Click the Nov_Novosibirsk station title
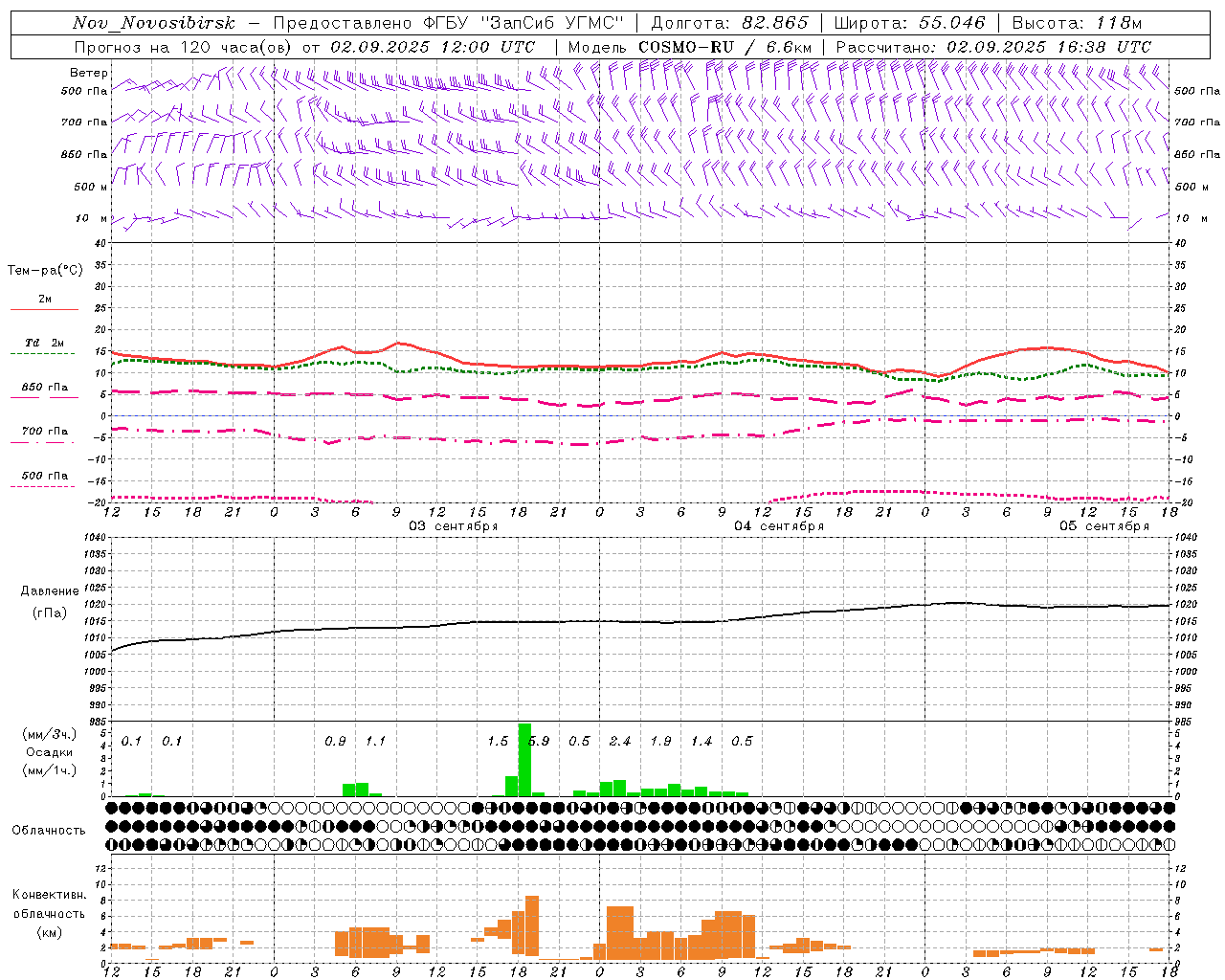Viewport: 1225px width, 980px height. pyautogui.click(x=154, y=24)
